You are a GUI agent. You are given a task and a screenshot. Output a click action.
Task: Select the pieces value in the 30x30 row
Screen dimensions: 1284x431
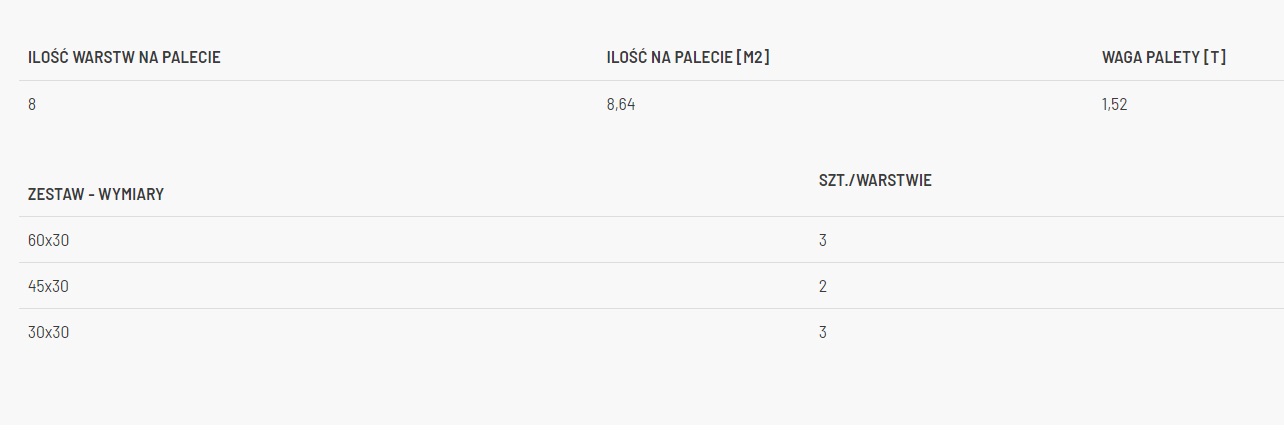823,332
